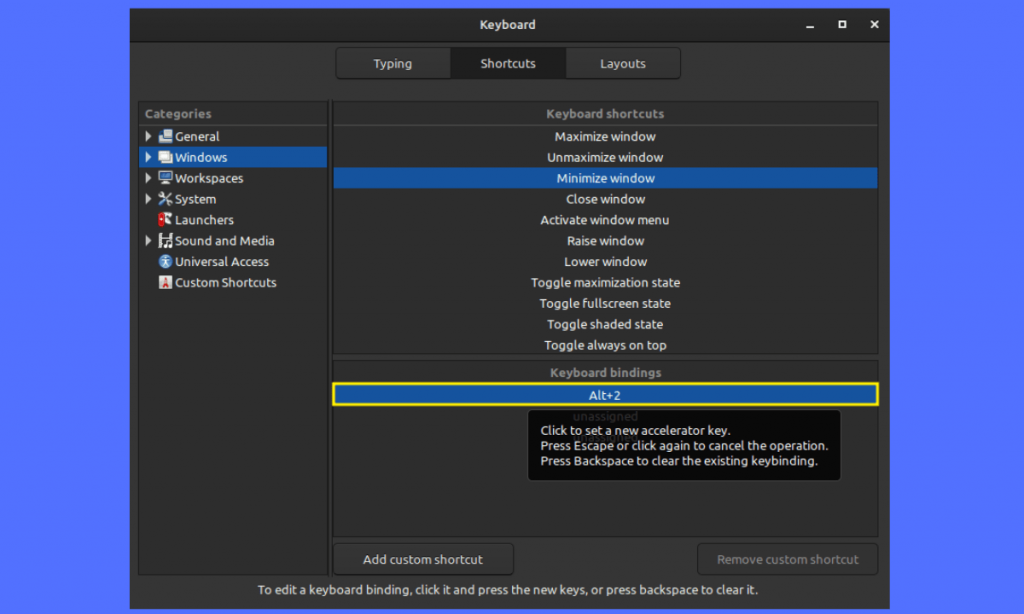
Task: Expand the System category arrow
Action: [x=149, y=199]
